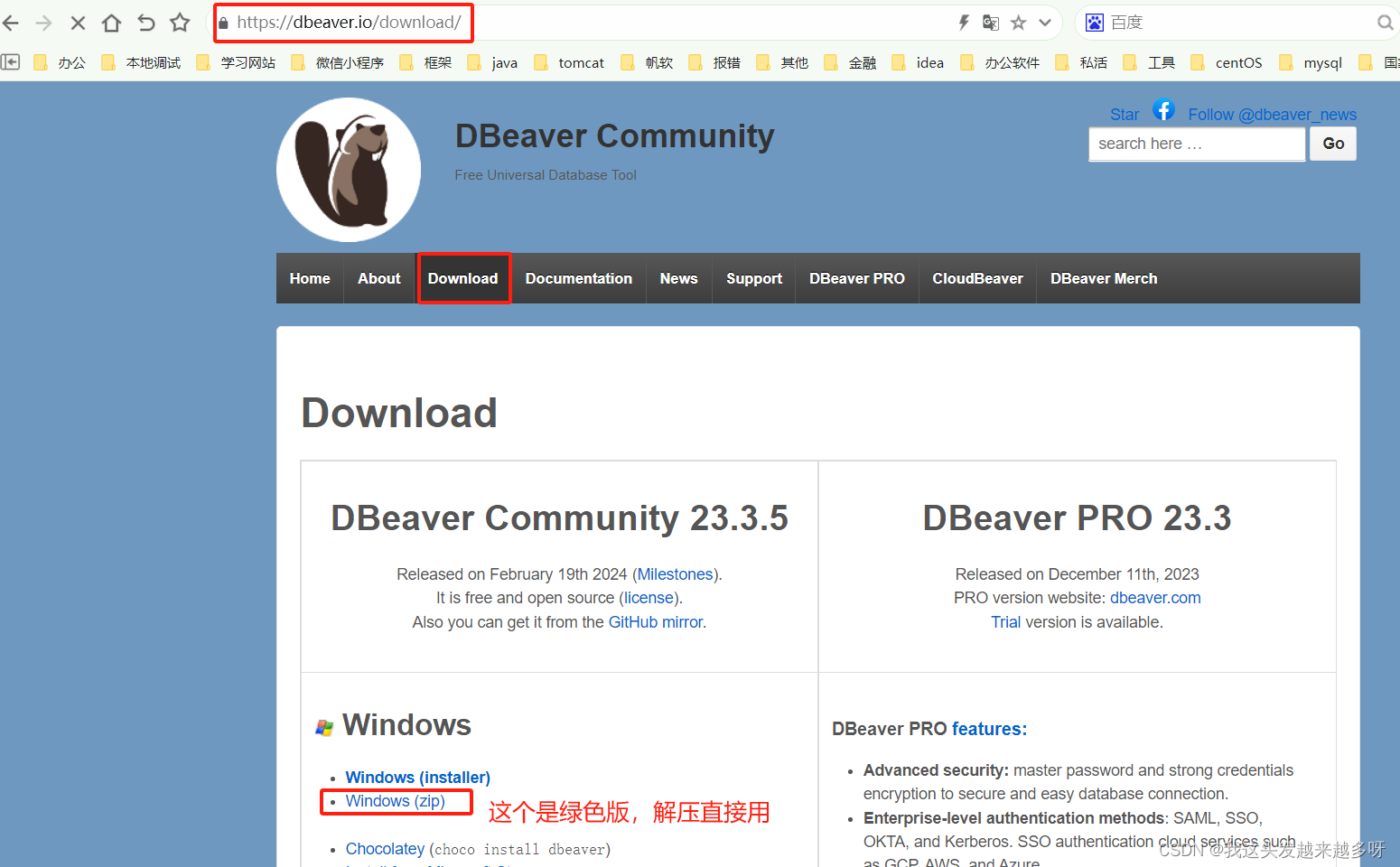This screenshot has width=1400, height=867.
Task: Open the Milestones link
Action: pyautogui.click(x=676, y=574)
